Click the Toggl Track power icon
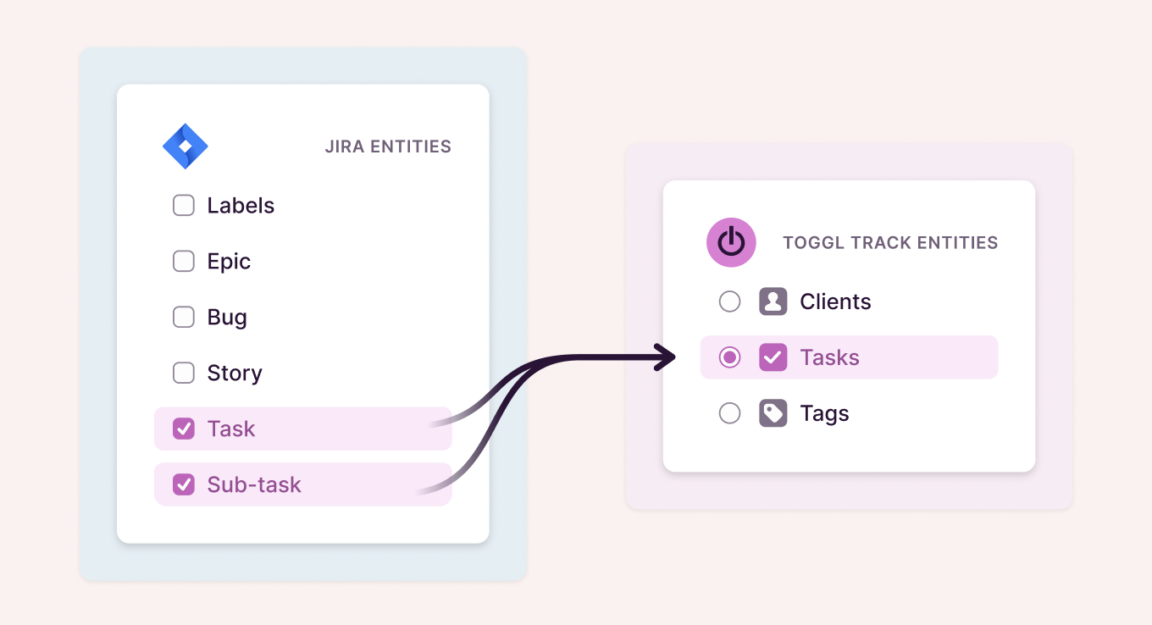The height and width of the screenshot is (625, 1152). [731, 242]
